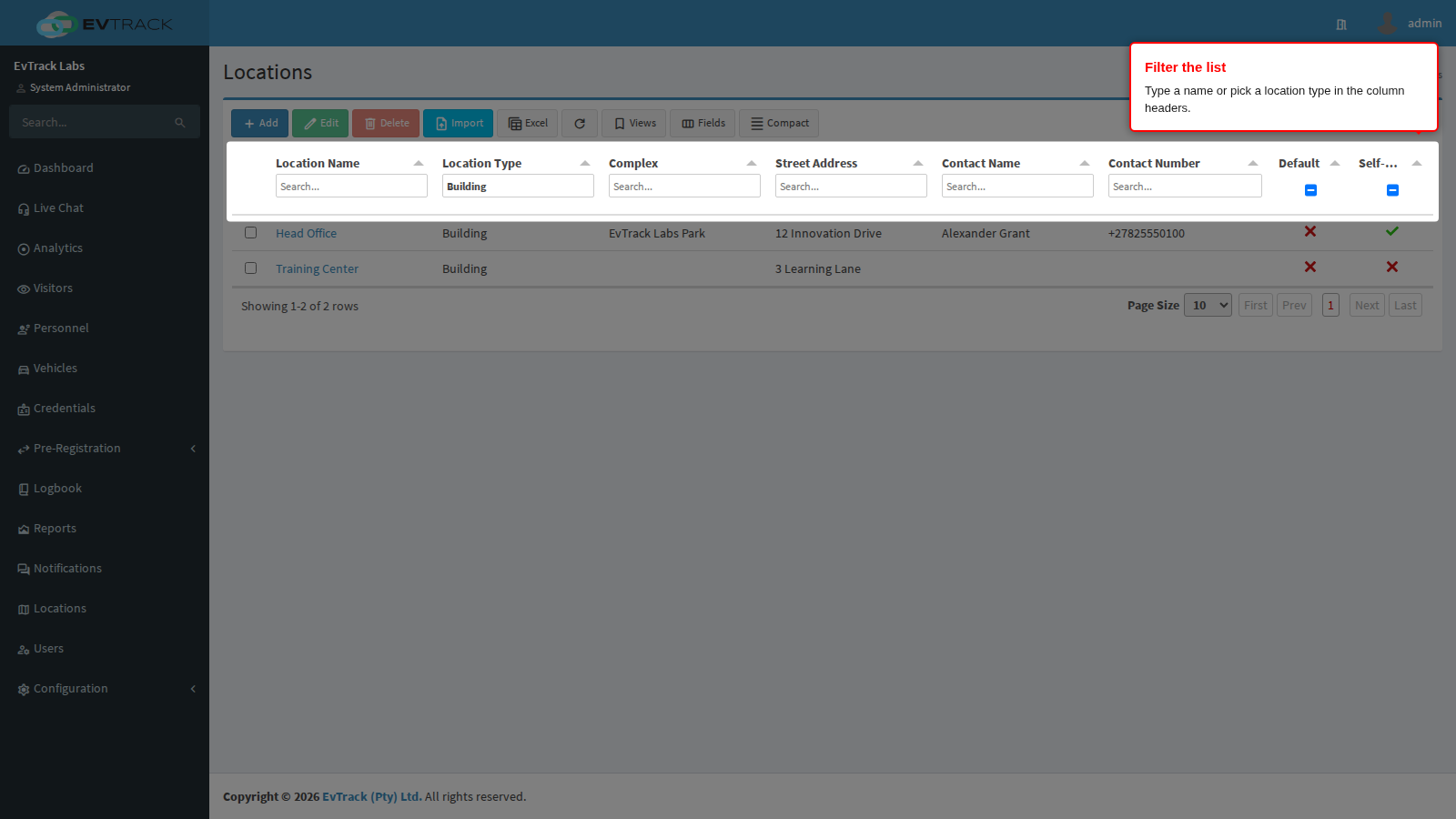The image size is (1456, 819).
Task: Open Analytics from sidebar
Action: pos(105,248)
